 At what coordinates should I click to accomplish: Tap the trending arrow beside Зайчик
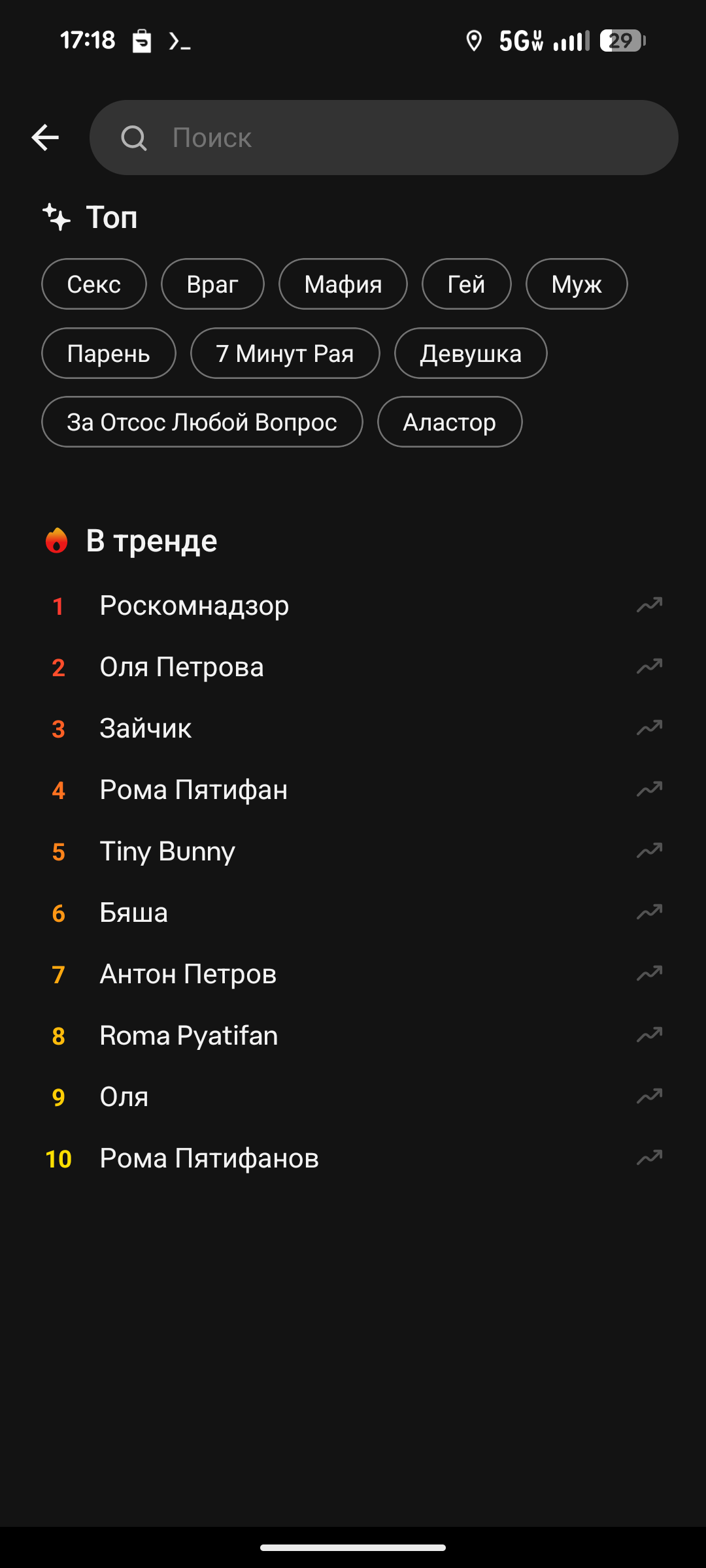point(649,728)
